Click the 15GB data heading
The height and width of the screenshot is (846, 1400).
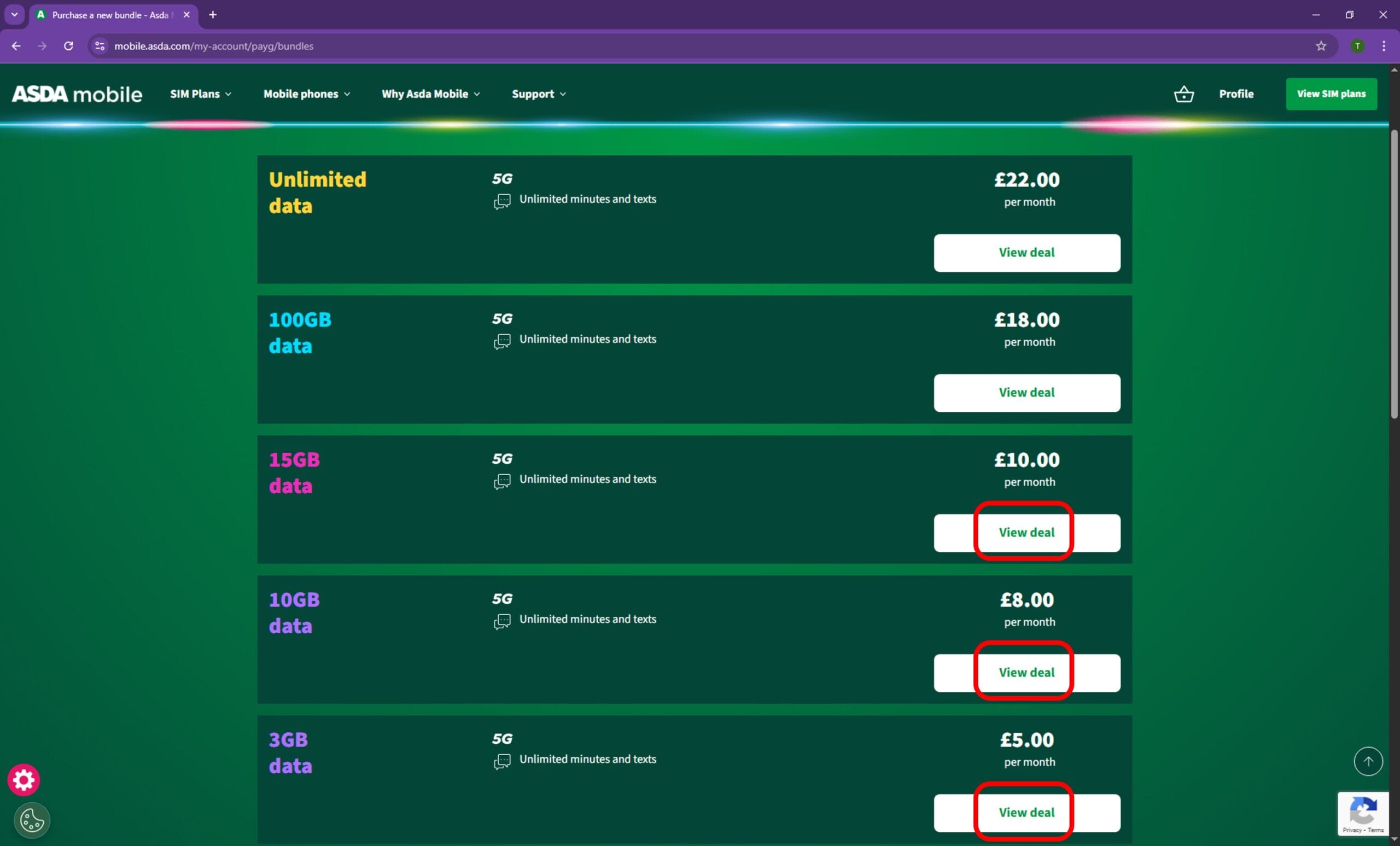pos(294,472)
